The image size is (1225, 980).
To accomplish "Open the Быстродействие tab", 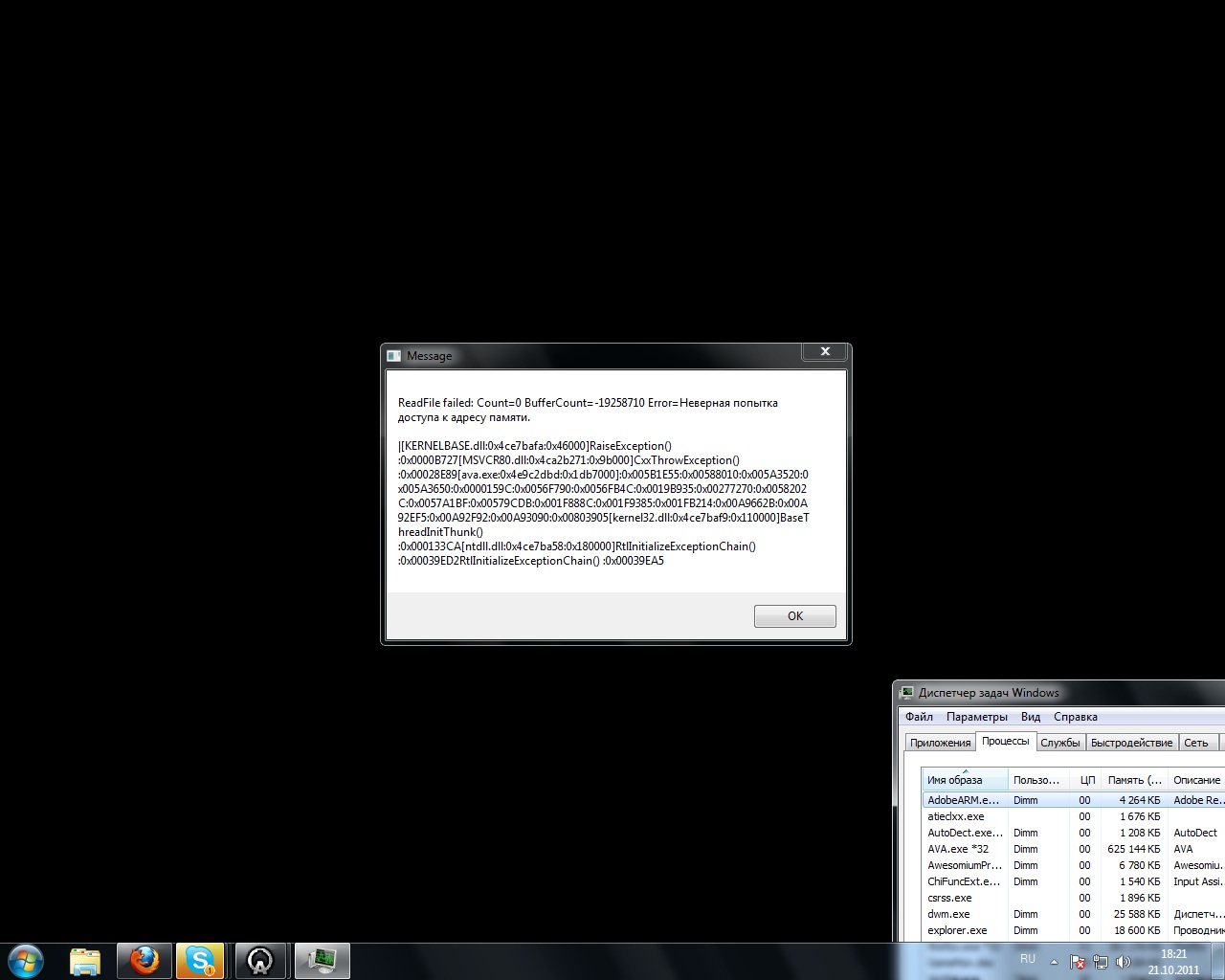I will [1132, 743].
